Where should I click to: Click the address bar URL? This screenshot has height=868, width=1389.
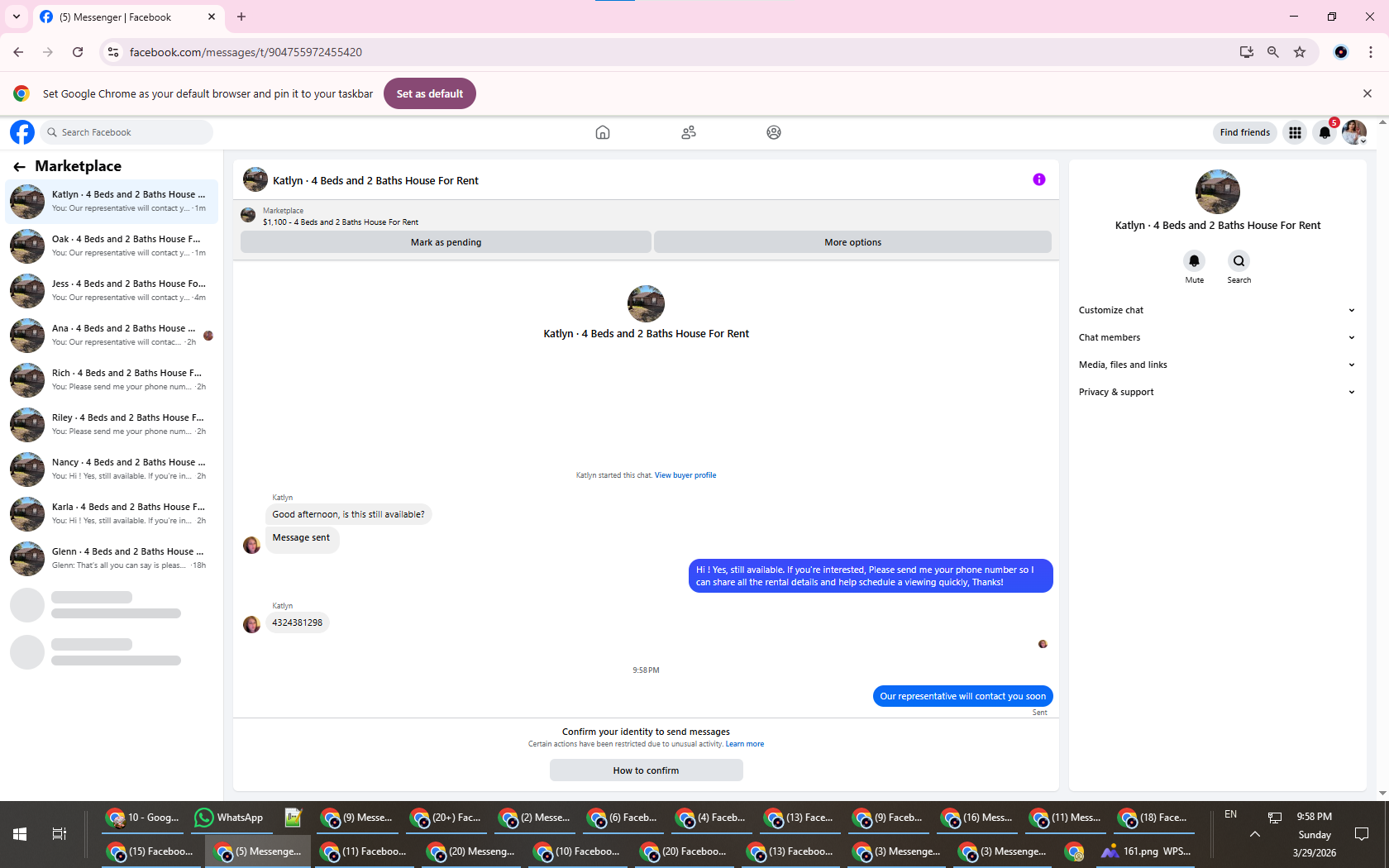pyautogui.click(x=246, y=52)
